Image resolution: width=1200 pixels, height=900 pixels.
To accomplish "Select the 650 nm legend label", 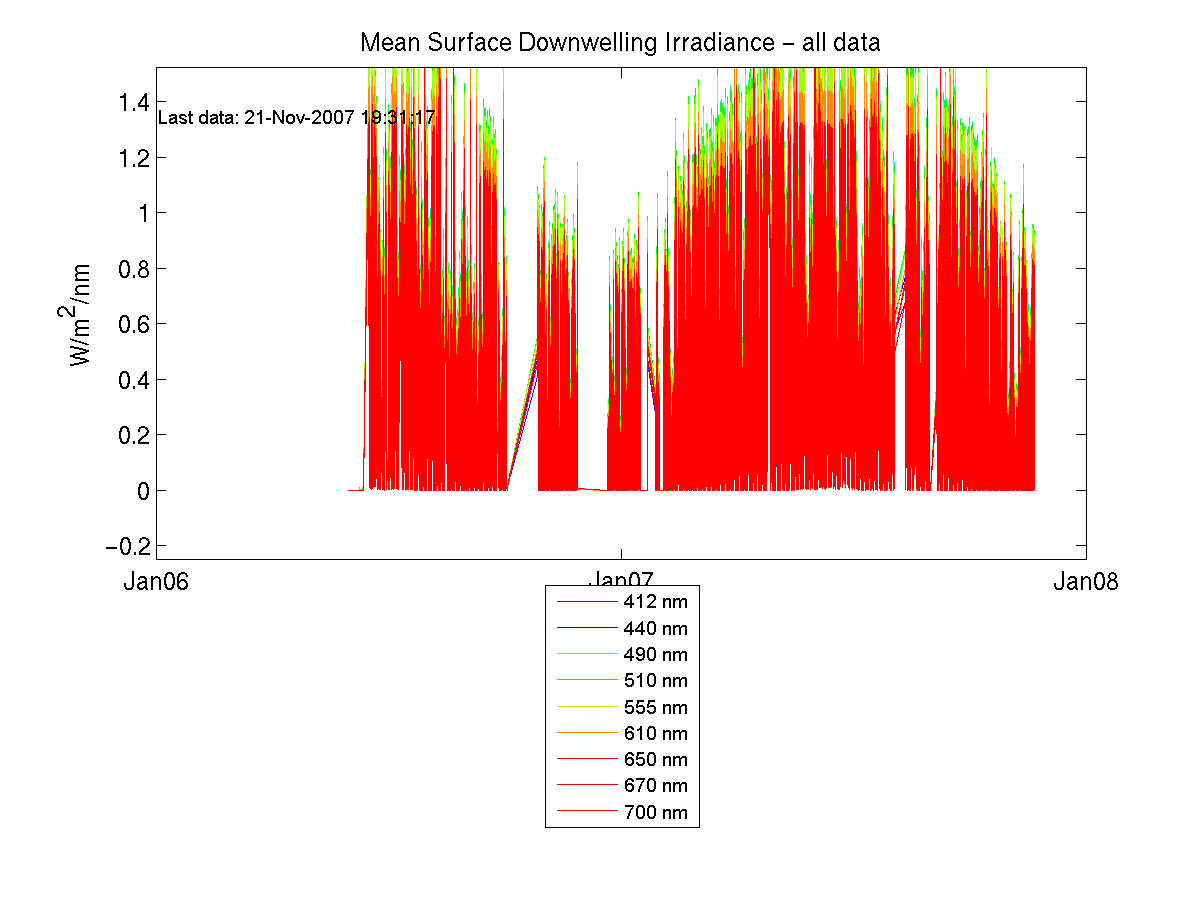I will pyautogui.click(x=655, y=760).
